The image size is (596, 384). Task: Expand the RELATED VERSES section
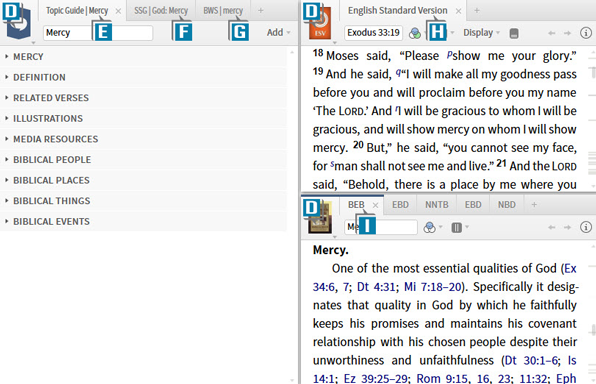click(144, 98)
